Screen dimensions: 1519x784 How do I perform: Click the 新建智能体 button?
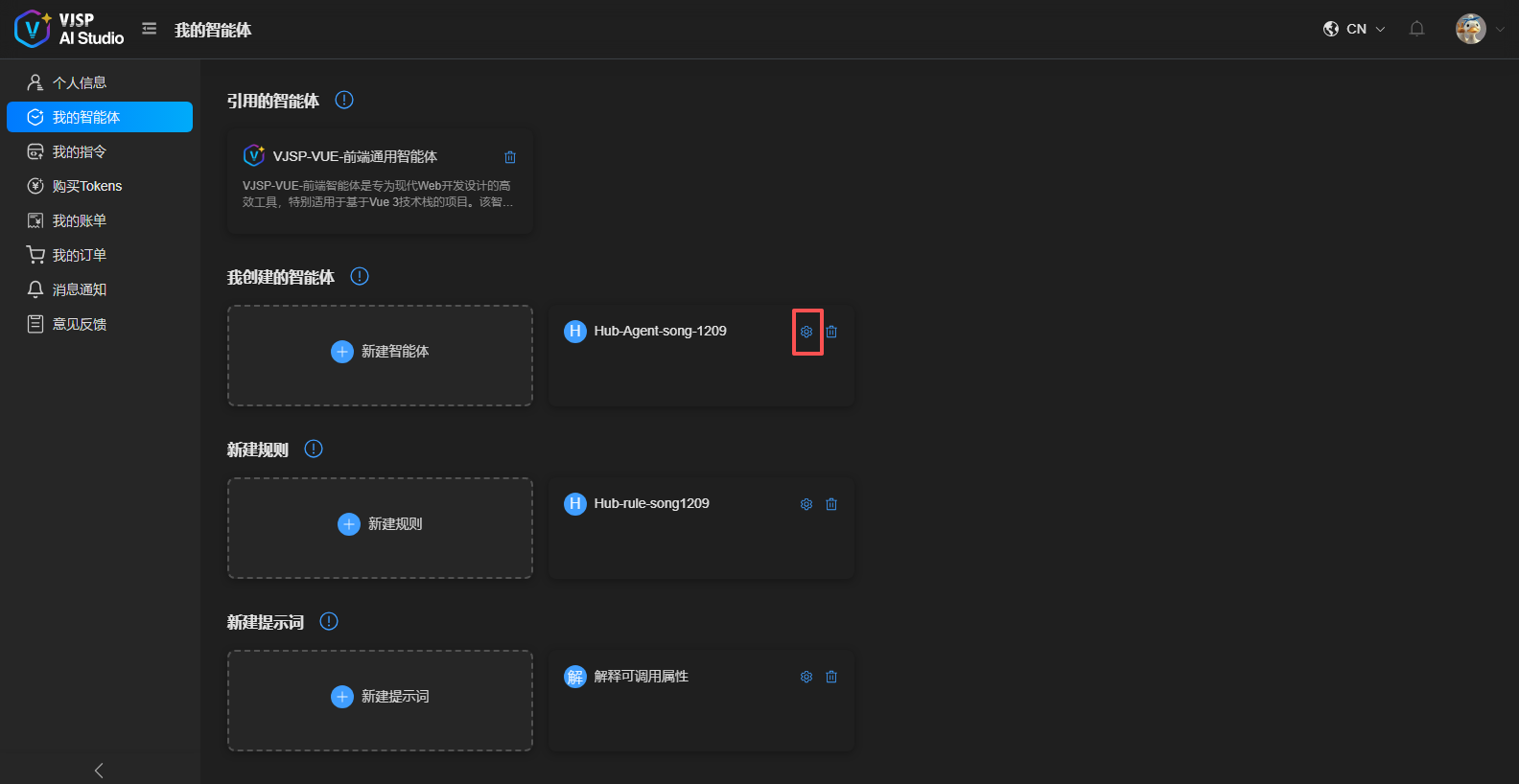pos(381,352)
